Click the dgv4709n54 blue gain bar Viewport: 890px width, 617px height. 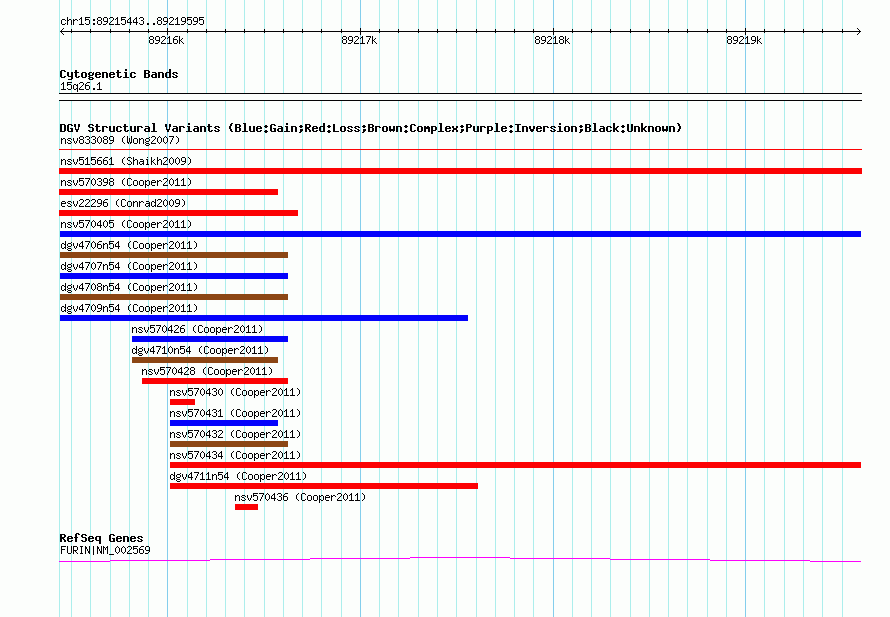[x=263, y=318]
